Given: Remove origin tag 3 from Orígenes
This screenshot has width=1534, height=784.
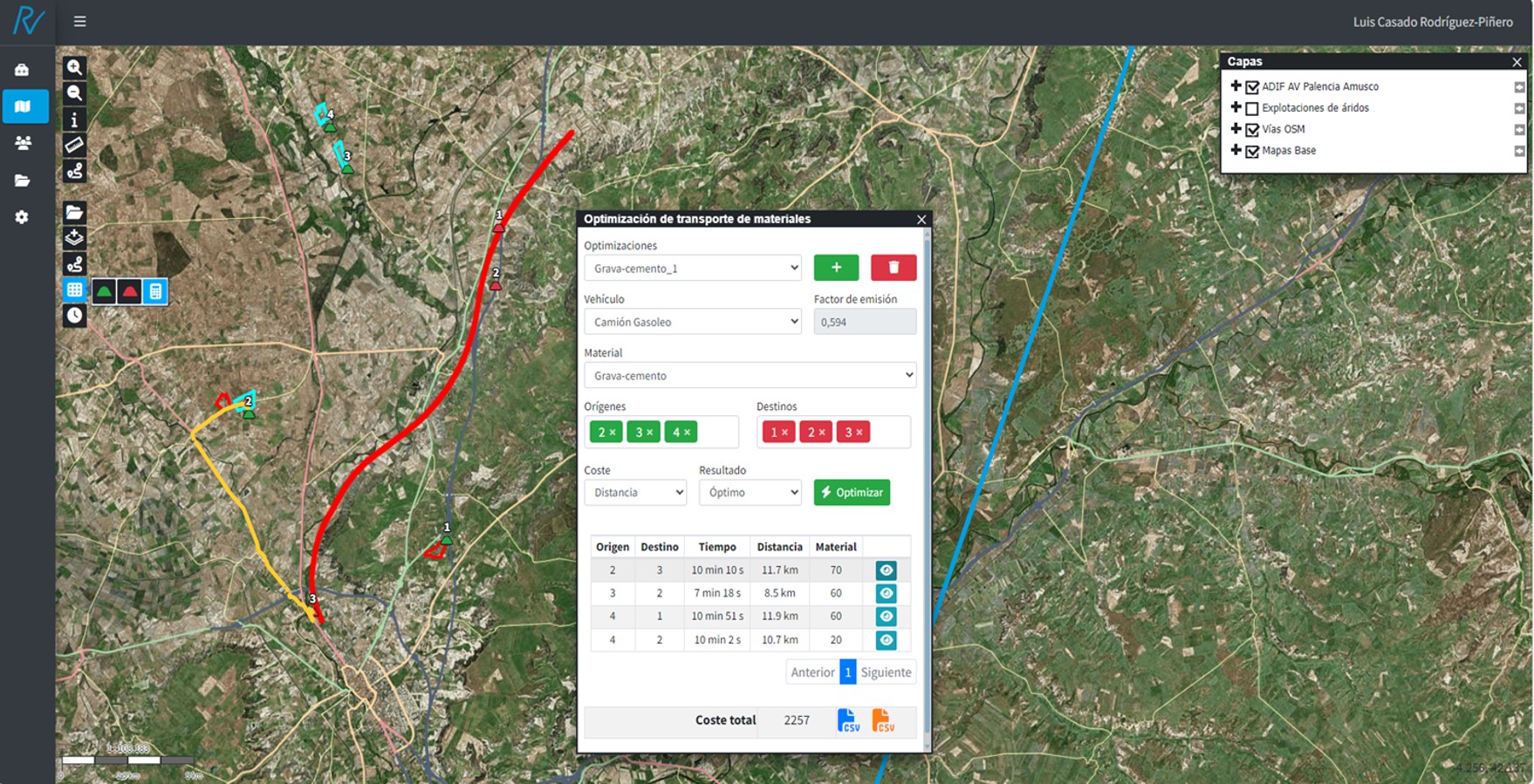Looking at the screenshot, I should click(649, 433).
